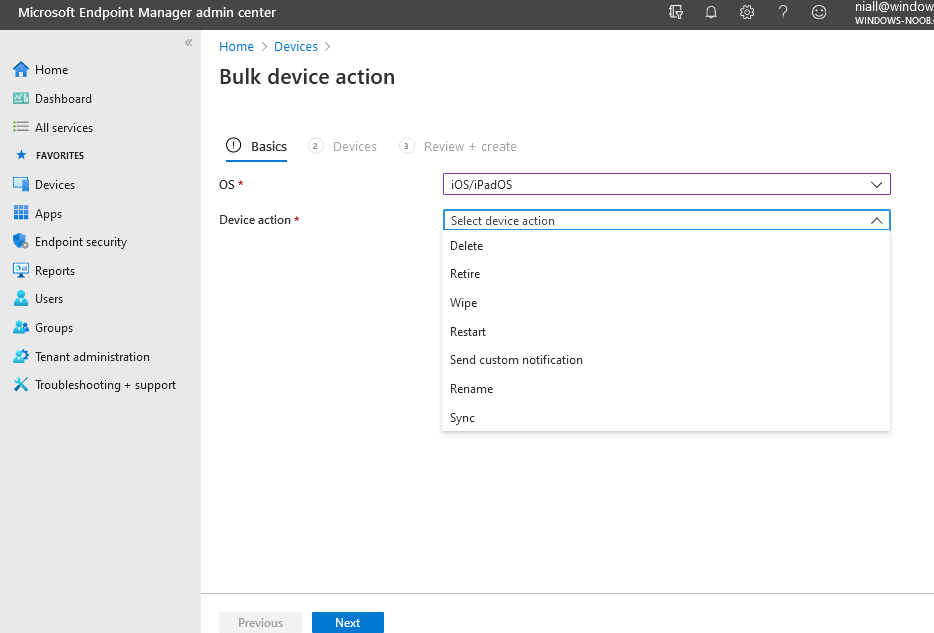
Task: Click the help question mark icon
Action: coord(783,13)
